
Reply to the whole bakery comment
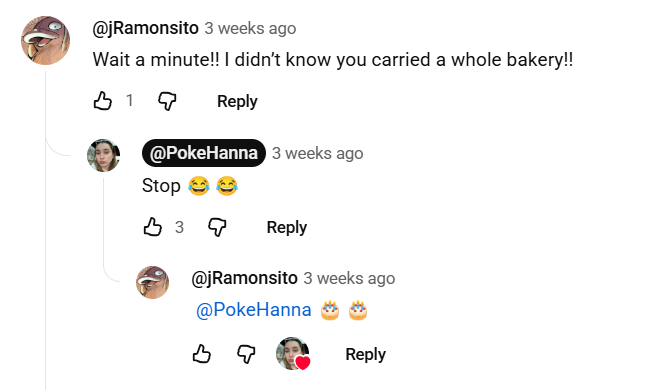237,101
